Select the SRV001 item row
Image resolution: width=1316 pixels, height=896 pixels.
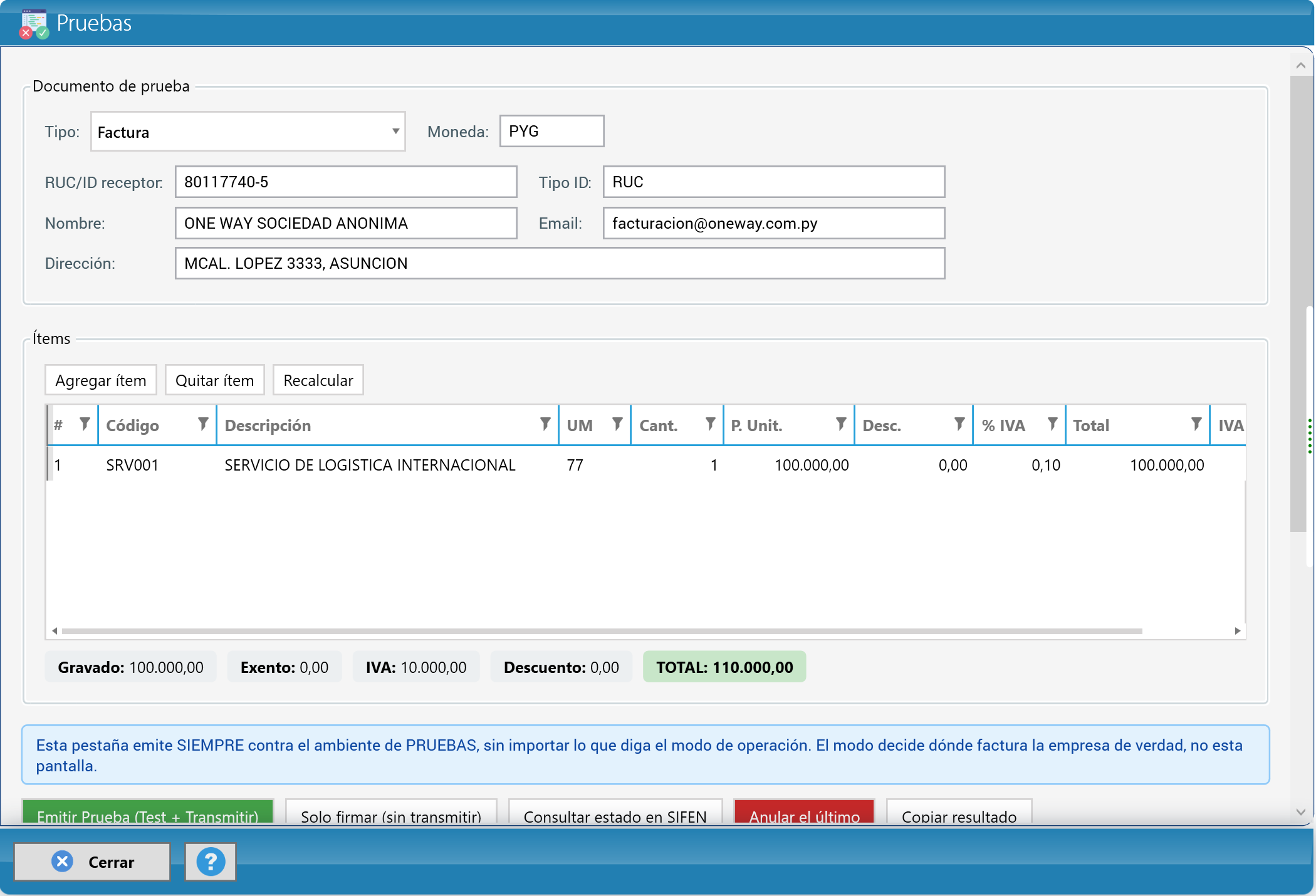[x=645, y=465]
